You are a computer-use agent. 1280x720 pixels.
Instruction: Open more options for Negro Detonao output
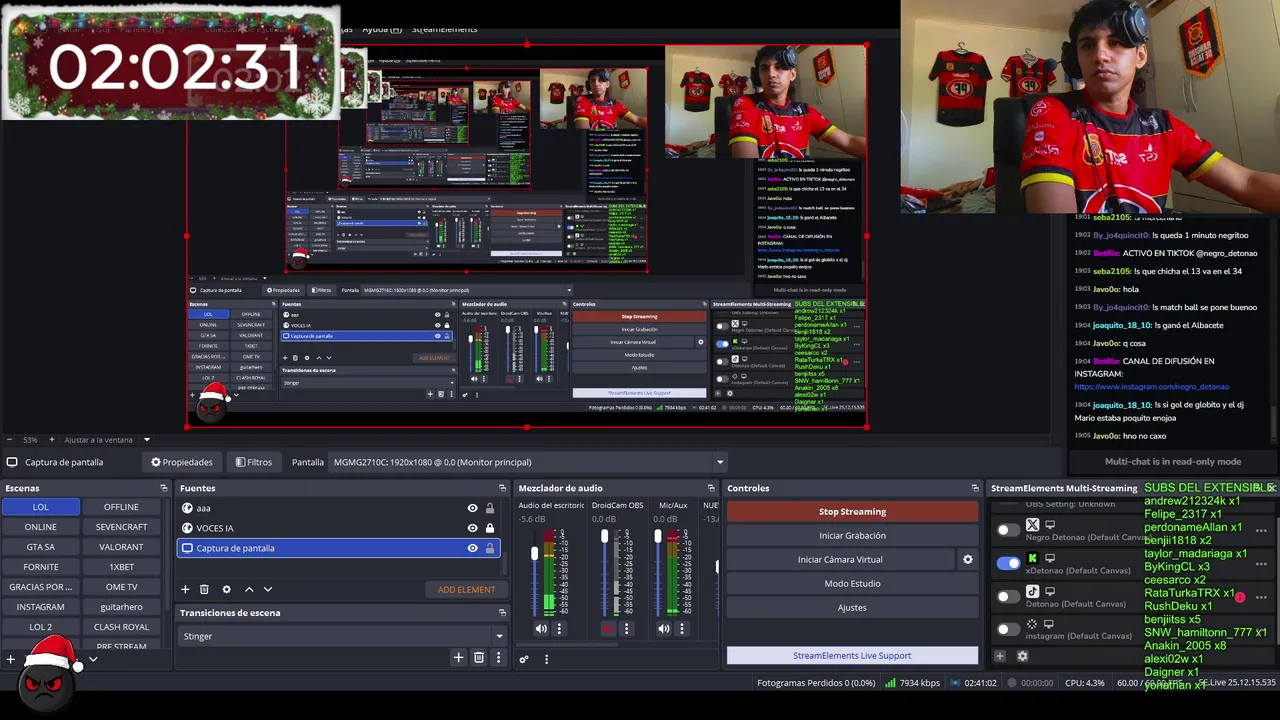tap(1261, 531)
